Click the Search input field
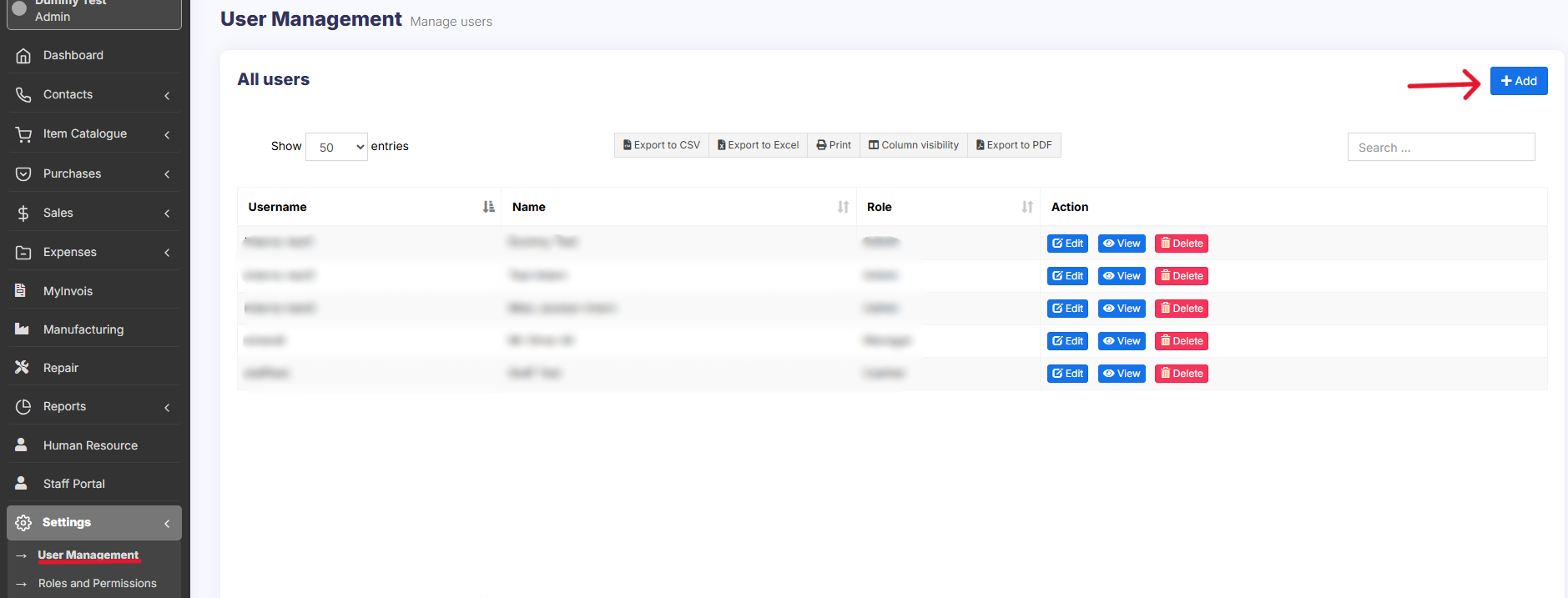The image size is (1568, 598). [1440, 148]
